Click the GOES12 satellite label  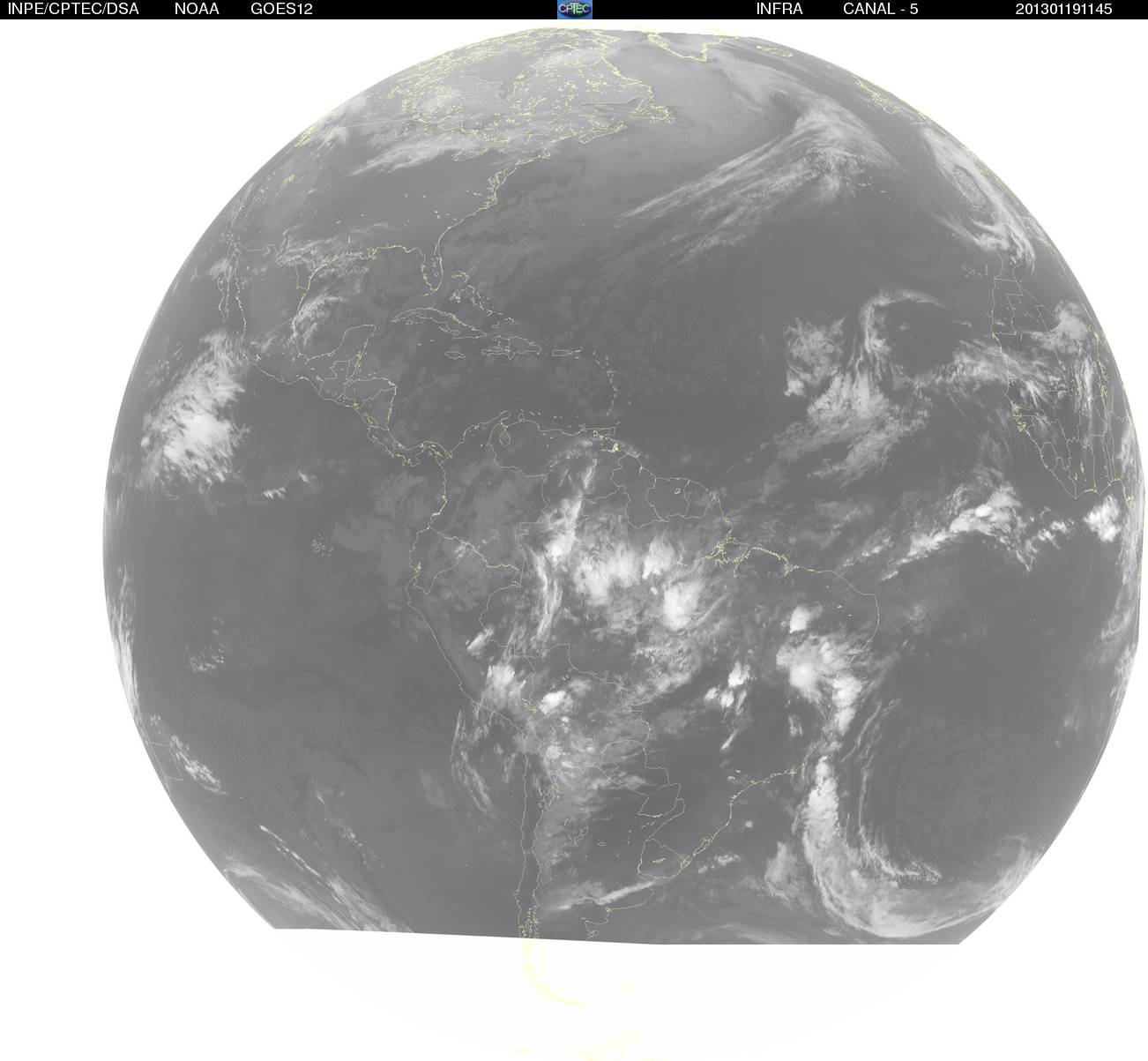tap(281, 9)
